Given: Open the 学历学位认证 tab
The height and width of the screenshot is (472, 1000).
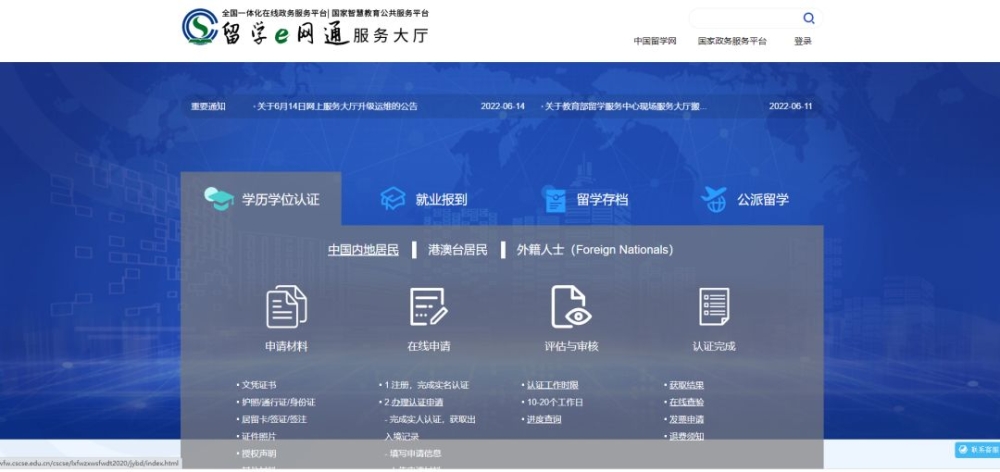Looking at the screenshot, I should [261, 199].
